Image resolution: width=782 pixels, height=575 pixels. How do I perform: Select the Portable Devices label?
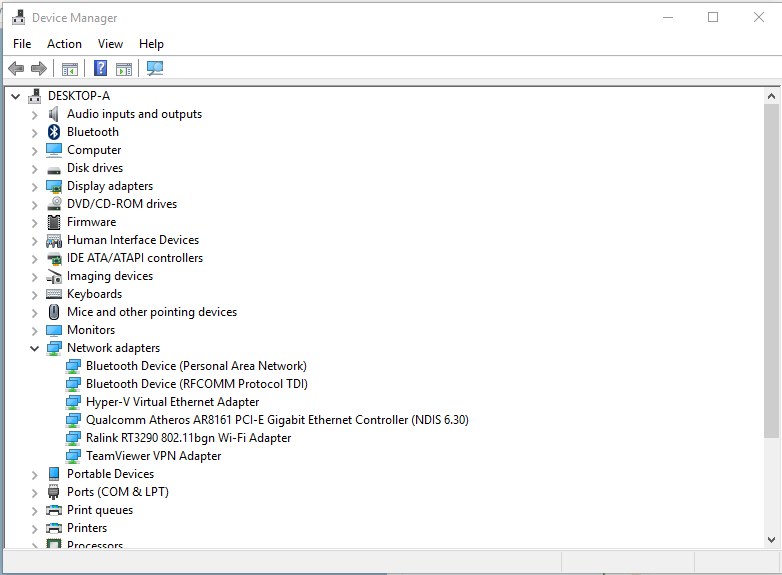(111, 474)
